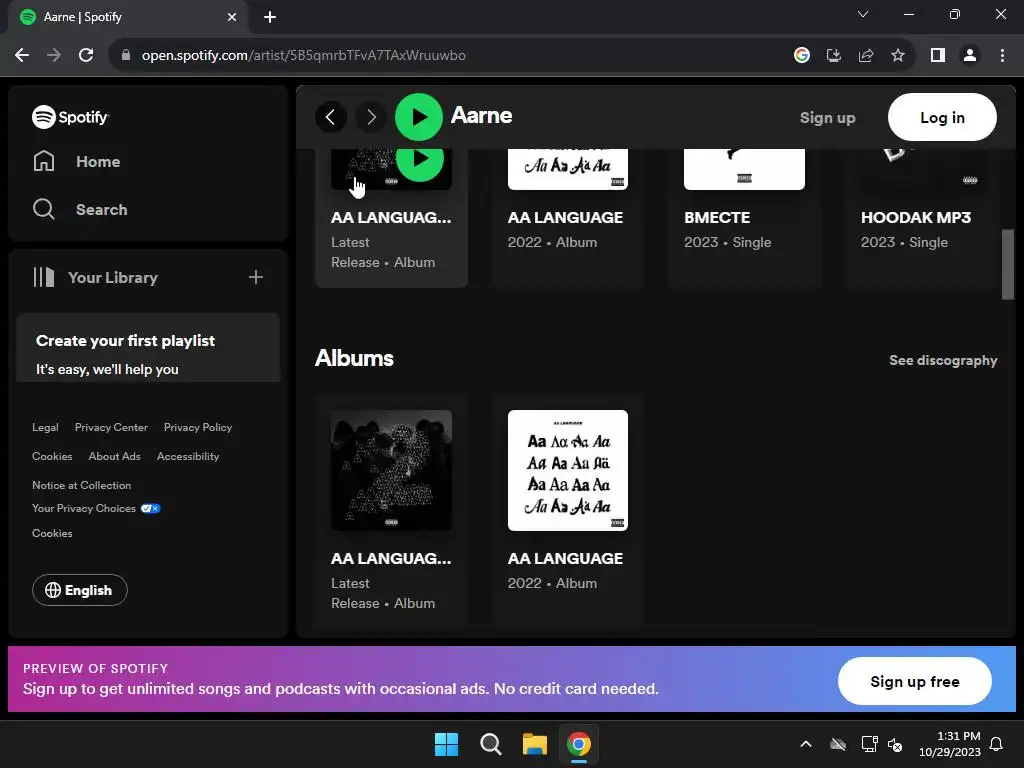Open the dark AA LANGUAGE 2 cover under Albums

pos(391,470)
